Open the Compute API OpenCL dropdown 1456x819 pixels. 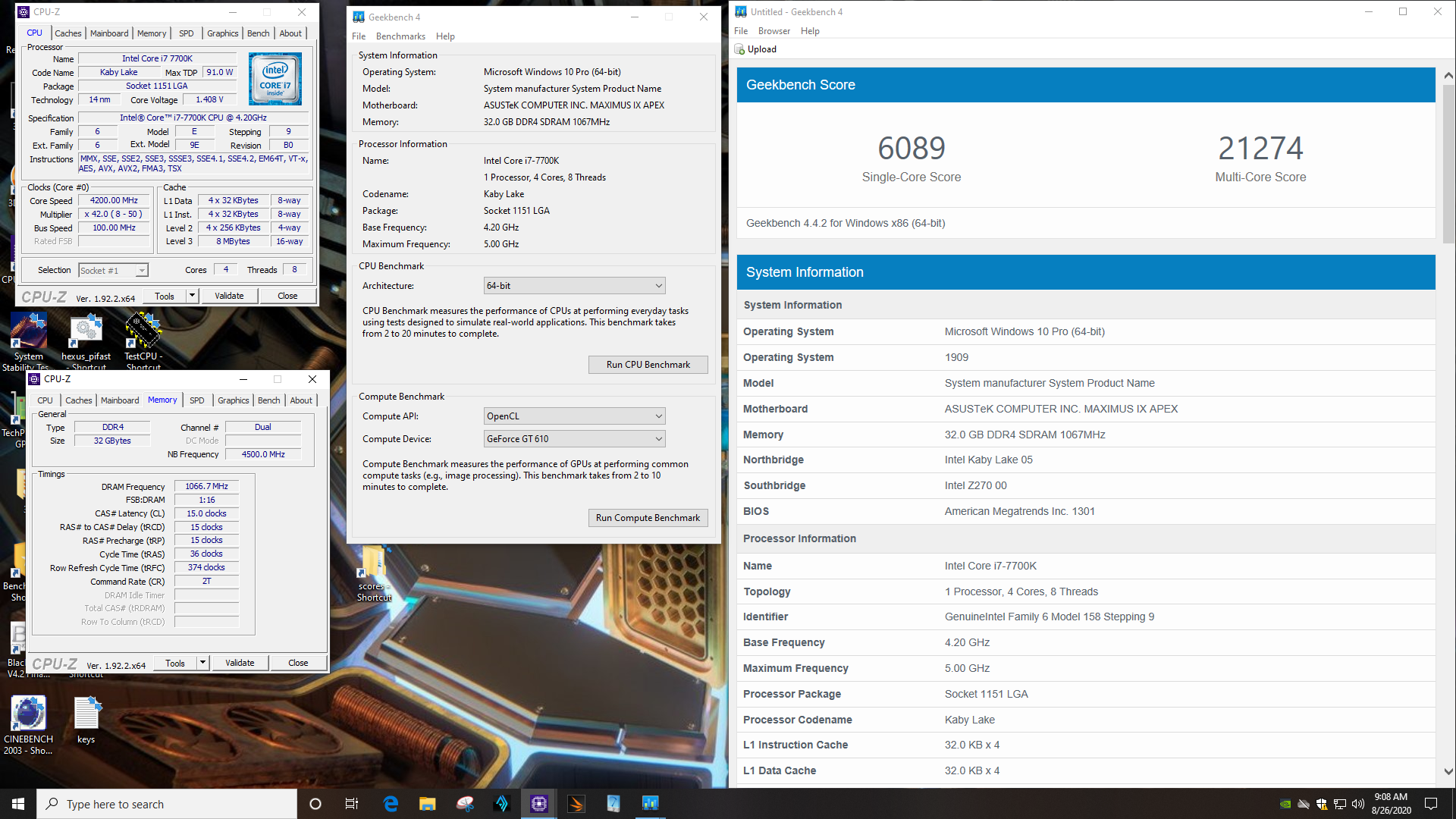coord(575,416)
